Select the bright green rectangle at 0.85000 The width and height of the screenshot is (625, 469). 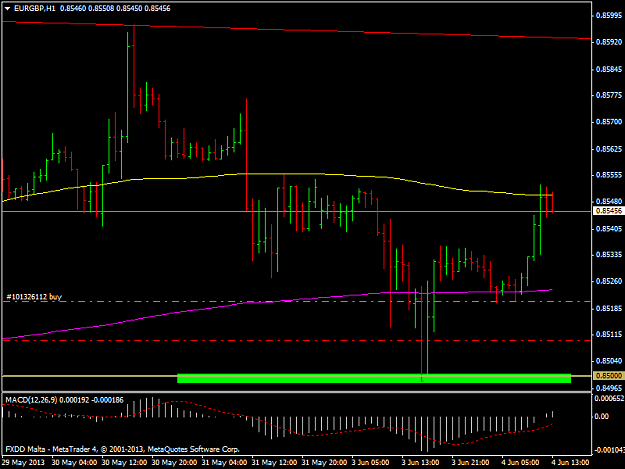point(374,379)
